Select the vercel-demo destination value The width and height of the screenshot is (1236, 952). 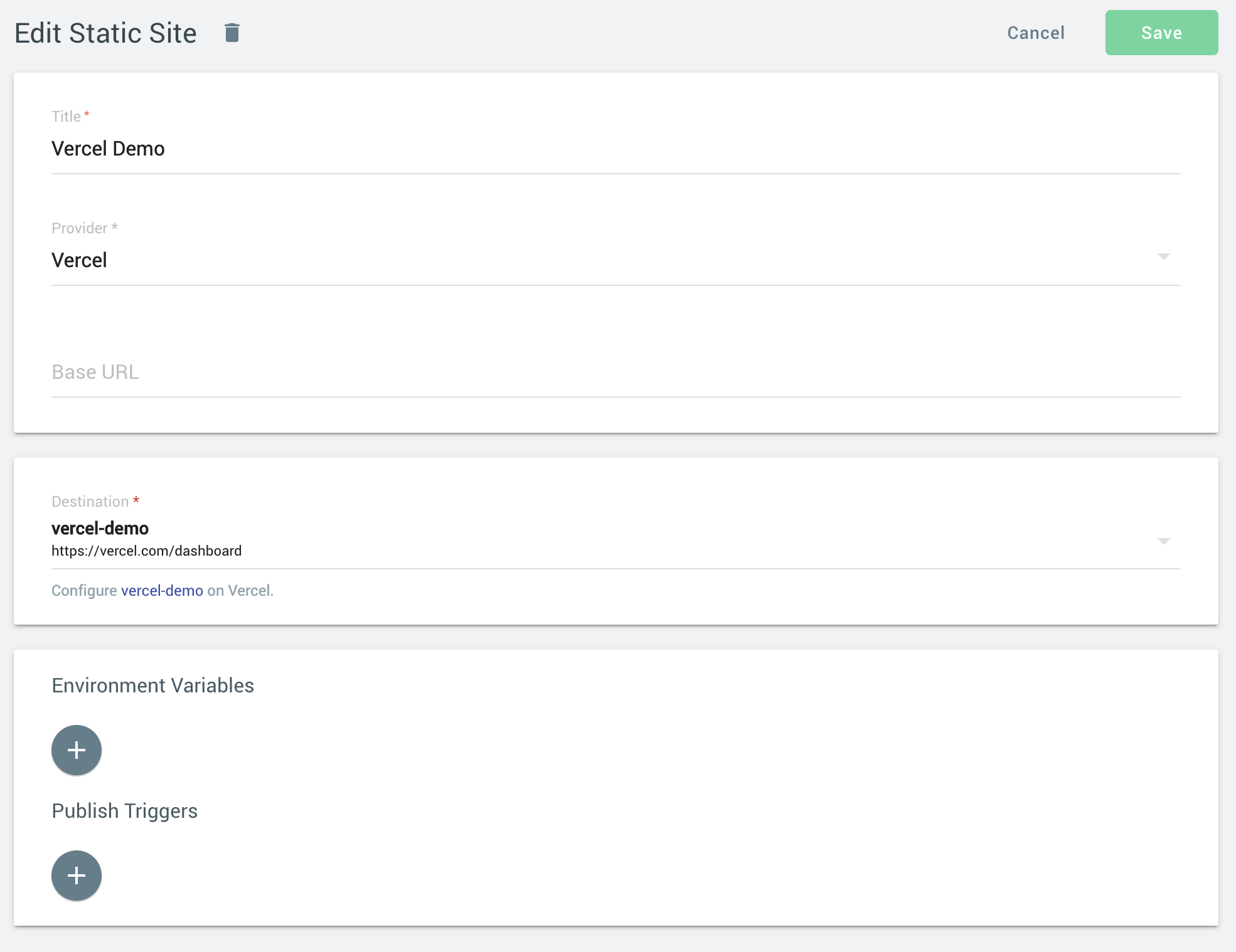(100, 529)
